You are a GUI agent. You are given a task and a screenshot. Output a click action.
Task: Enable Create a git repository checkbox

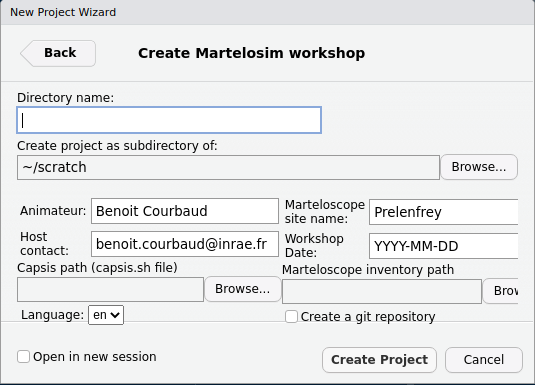click(x=291, y=317)
